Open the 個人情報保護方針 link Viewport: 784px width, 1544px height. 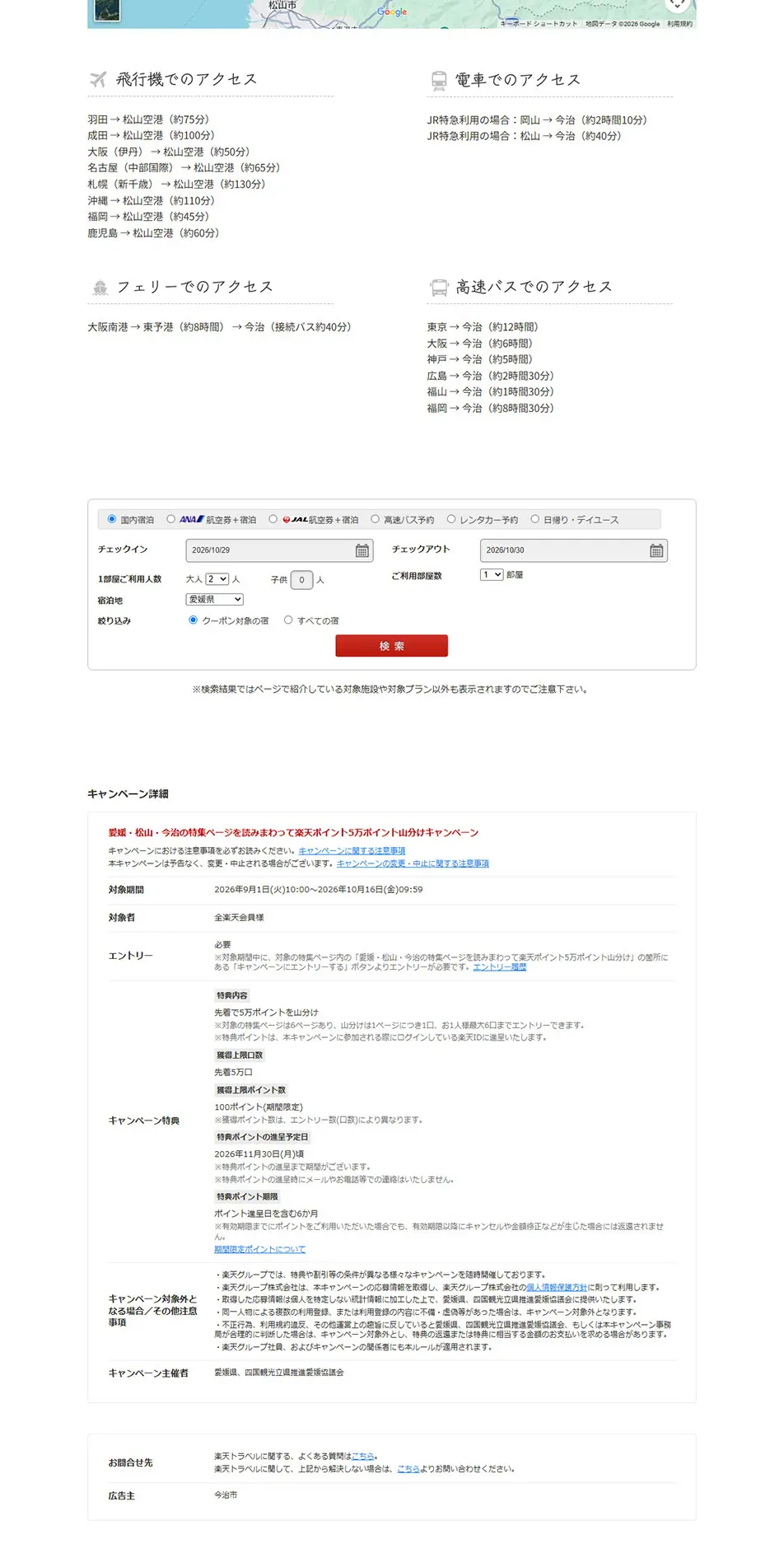[x=557, y=1287]
